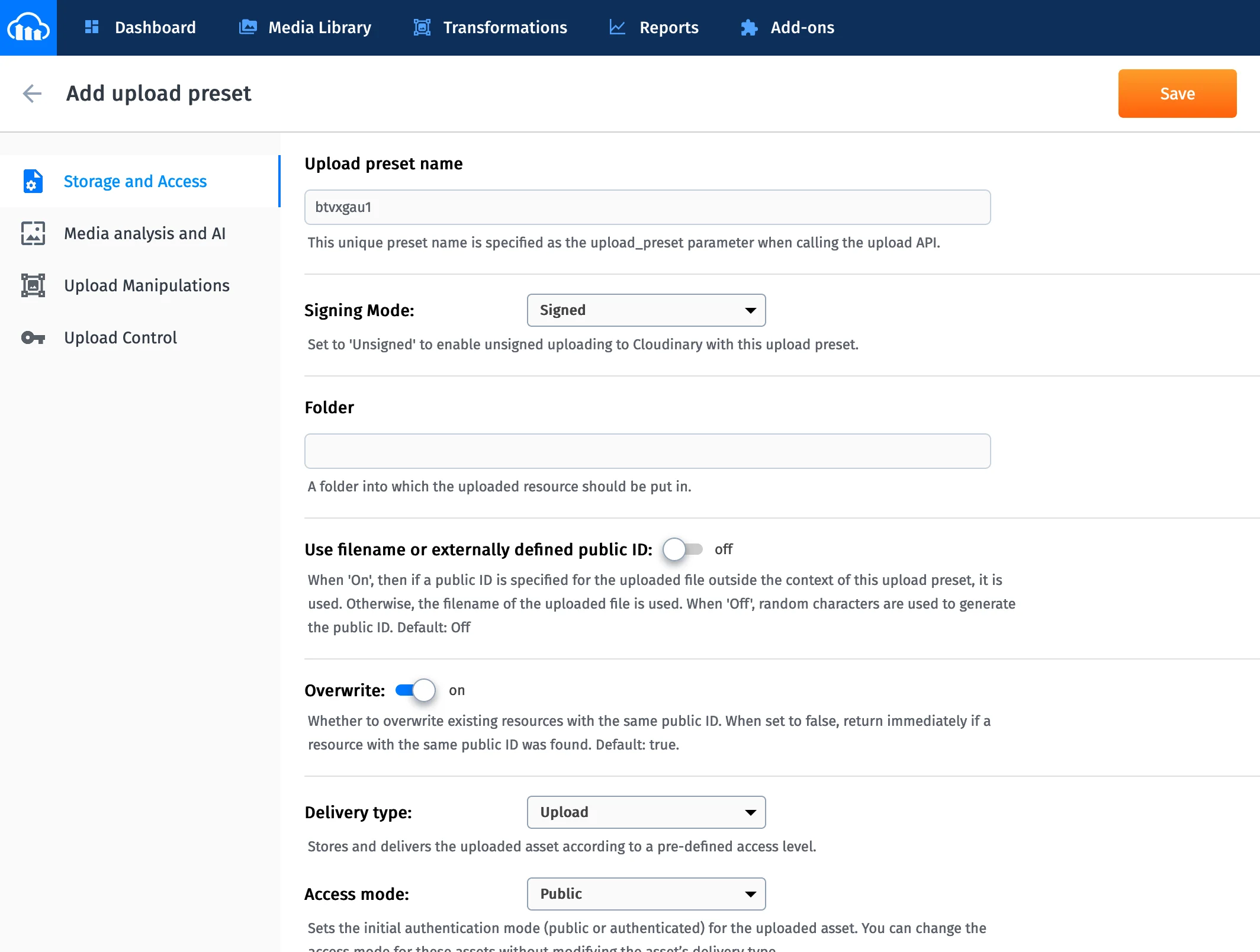1260x952 pixels.
Task: Open the Signing Mode dropdown
Action: [646, 310]
